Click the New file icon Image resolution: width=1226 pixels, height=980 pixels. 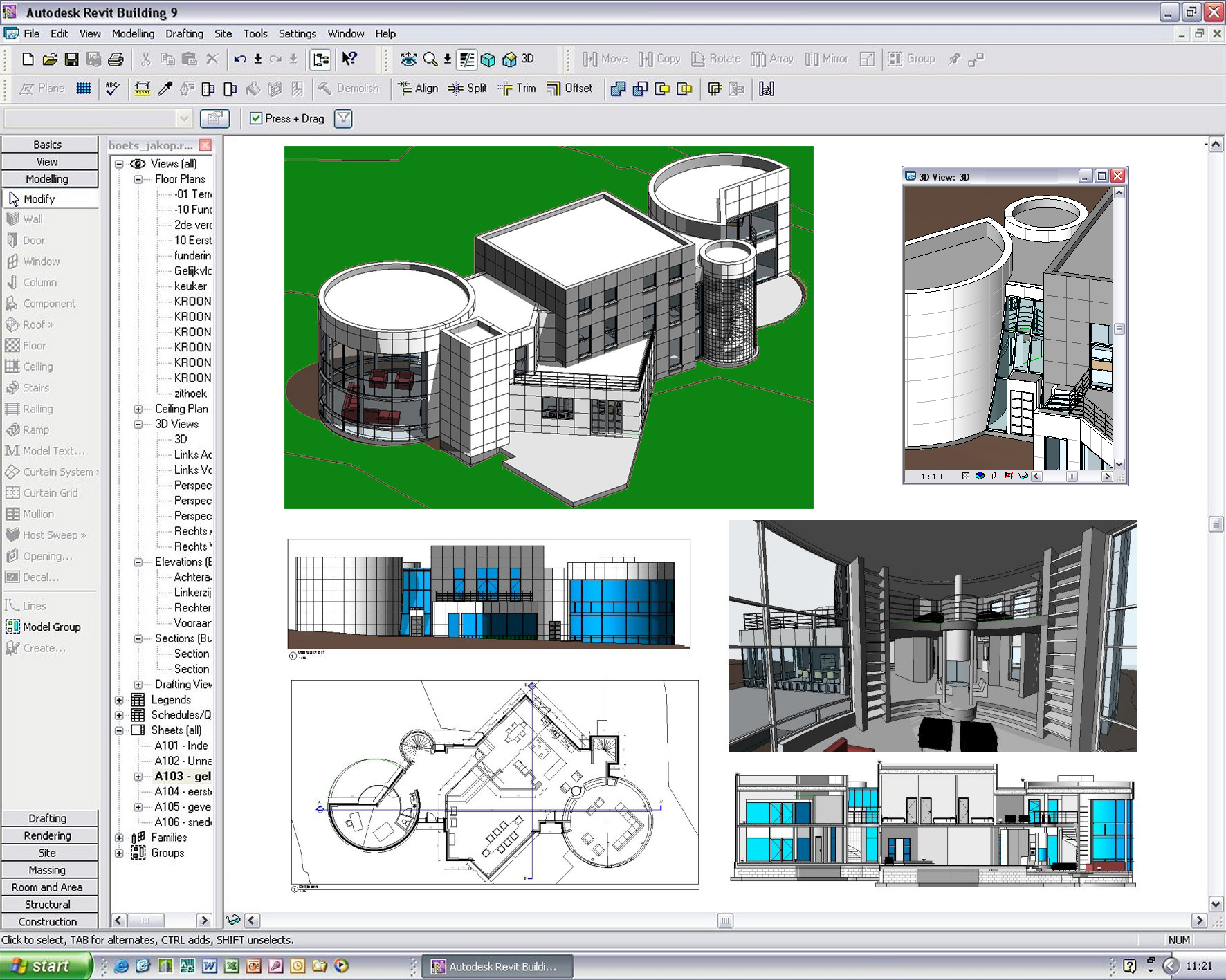(28, 59)
